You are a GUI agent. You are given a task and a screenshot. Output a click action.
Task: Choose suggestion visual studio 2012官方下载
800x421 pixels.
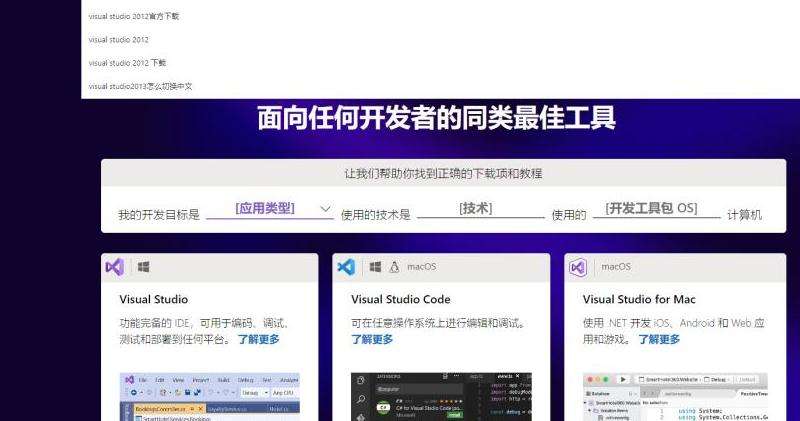coord(134,16)
